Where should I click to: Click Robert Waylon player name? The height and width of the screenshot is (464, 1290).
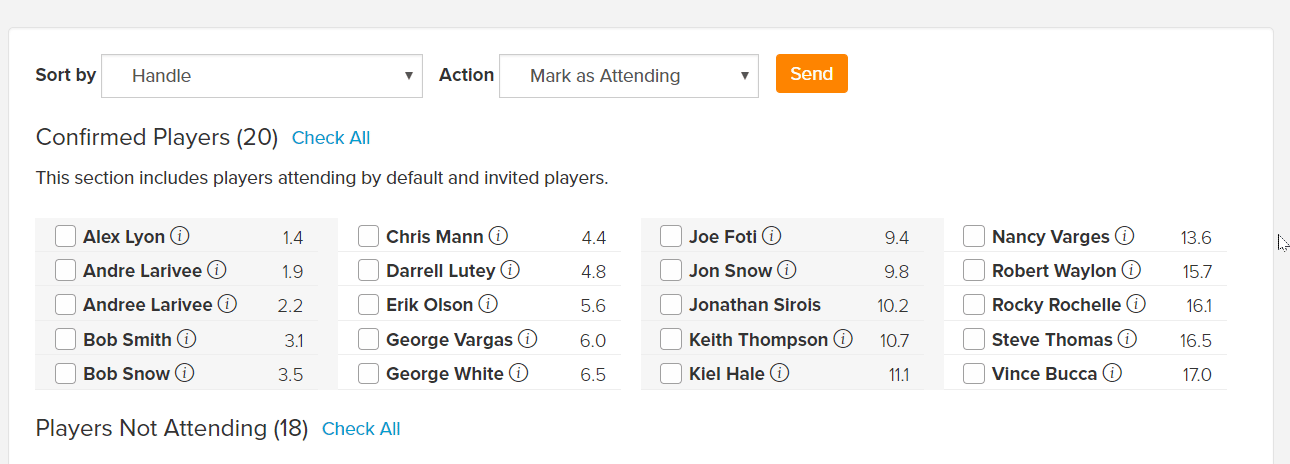[x=1054, y=271]
